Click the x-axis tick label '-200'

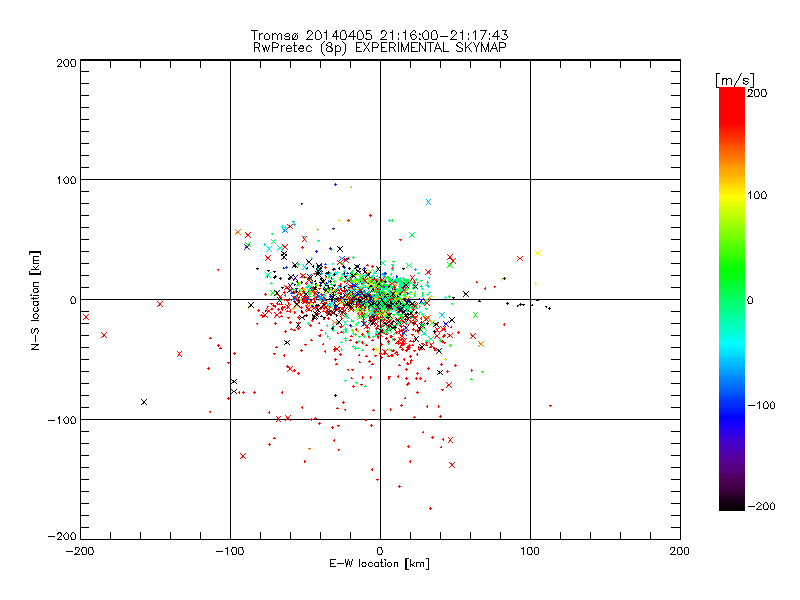[x=80, y=551]
